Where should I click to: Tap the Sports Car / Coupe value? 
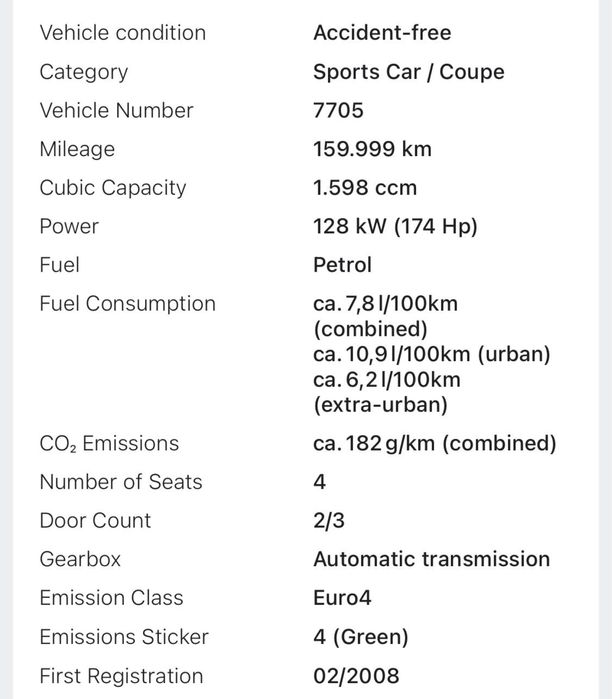click(408, 72)
